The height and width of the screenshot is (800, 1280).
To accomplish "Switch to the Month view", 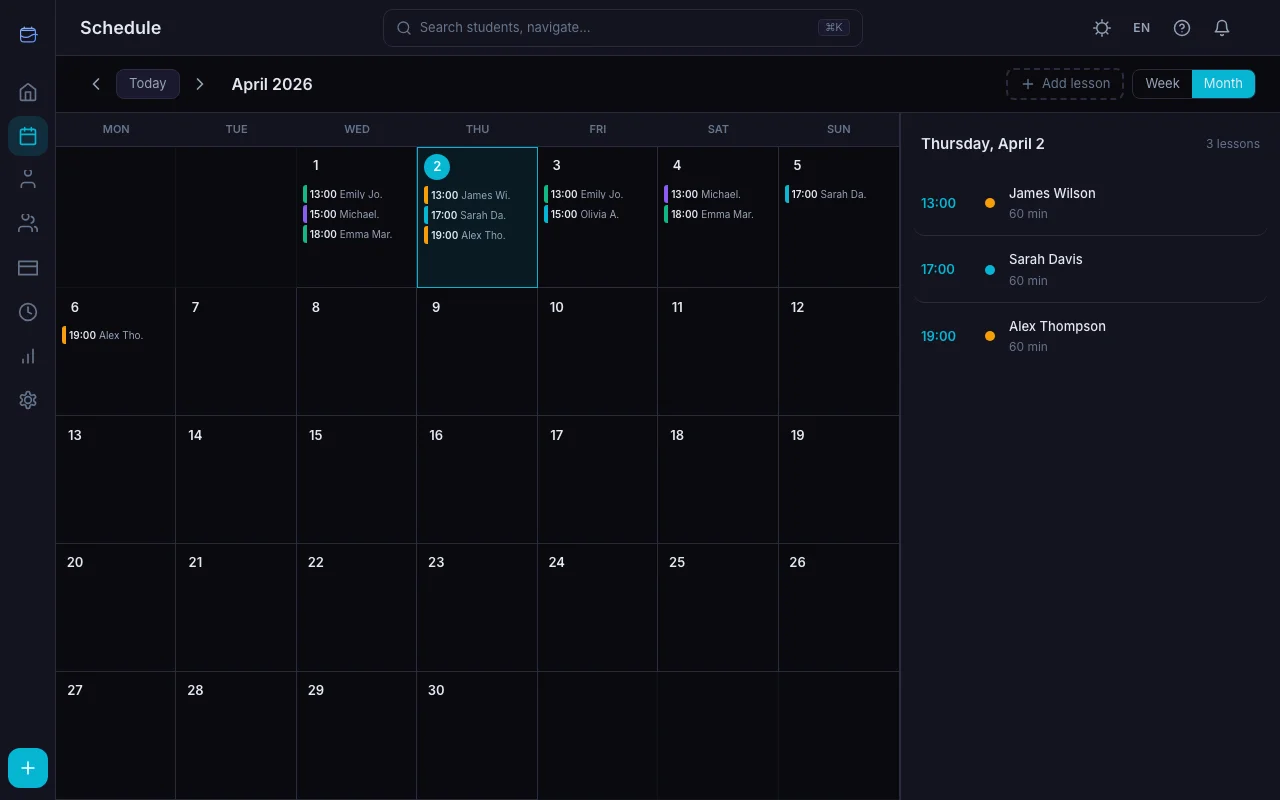I will 1223,84.
